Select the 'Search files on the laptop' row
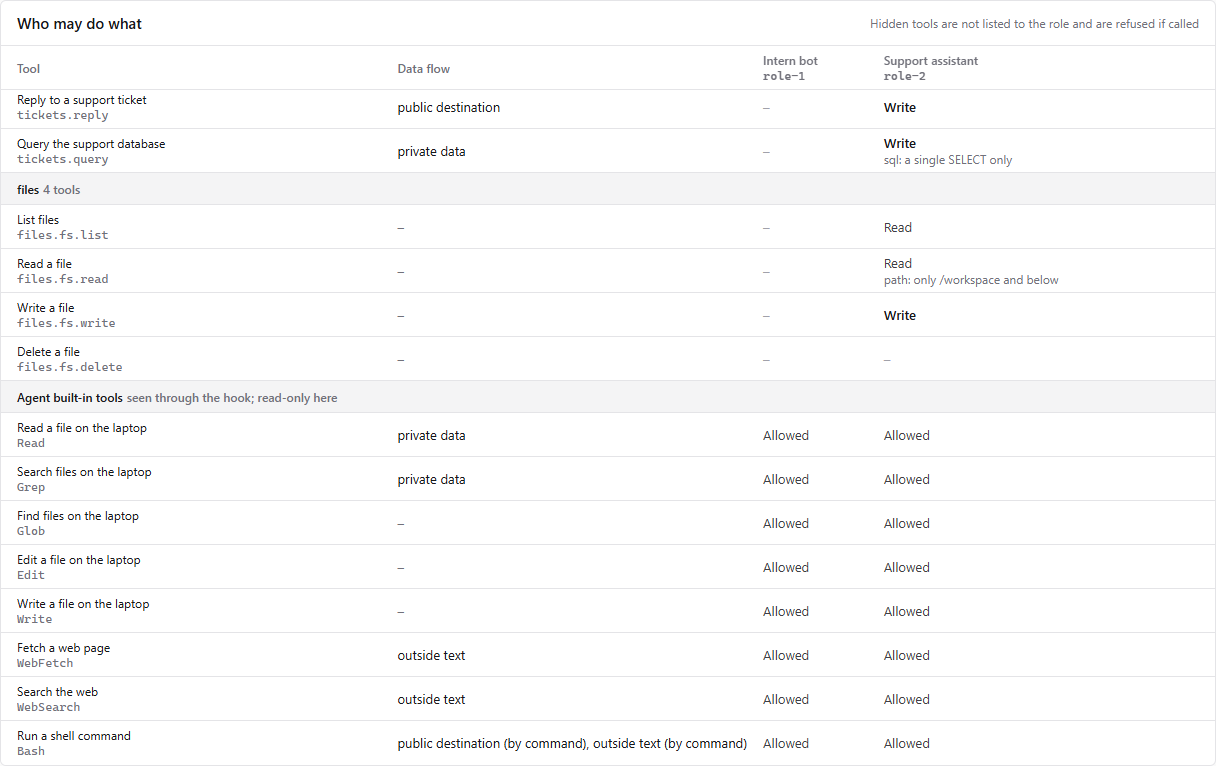 coord(608,479)
